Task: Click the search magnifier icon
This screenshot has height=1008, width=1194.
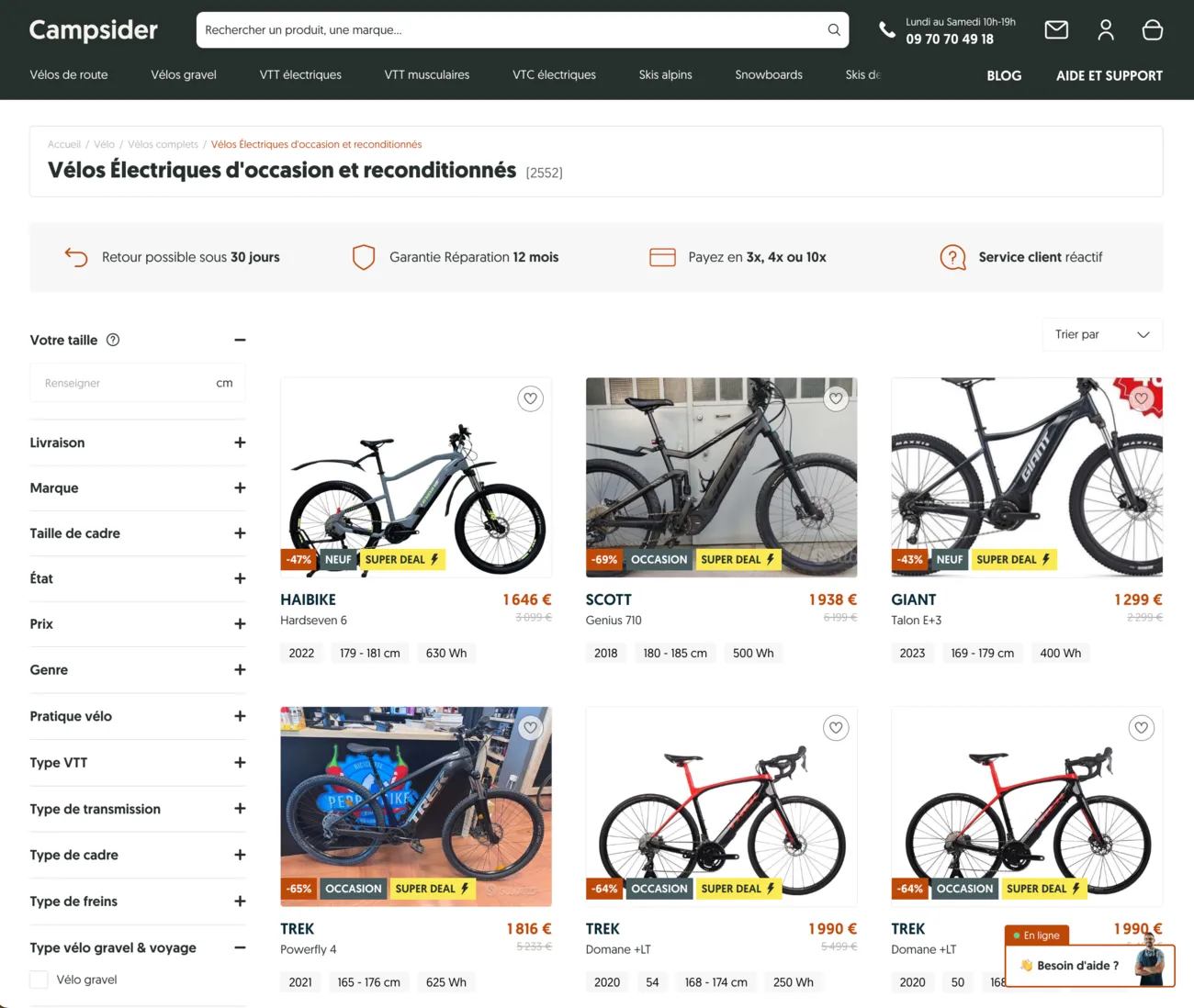Action: pos(834,30)
